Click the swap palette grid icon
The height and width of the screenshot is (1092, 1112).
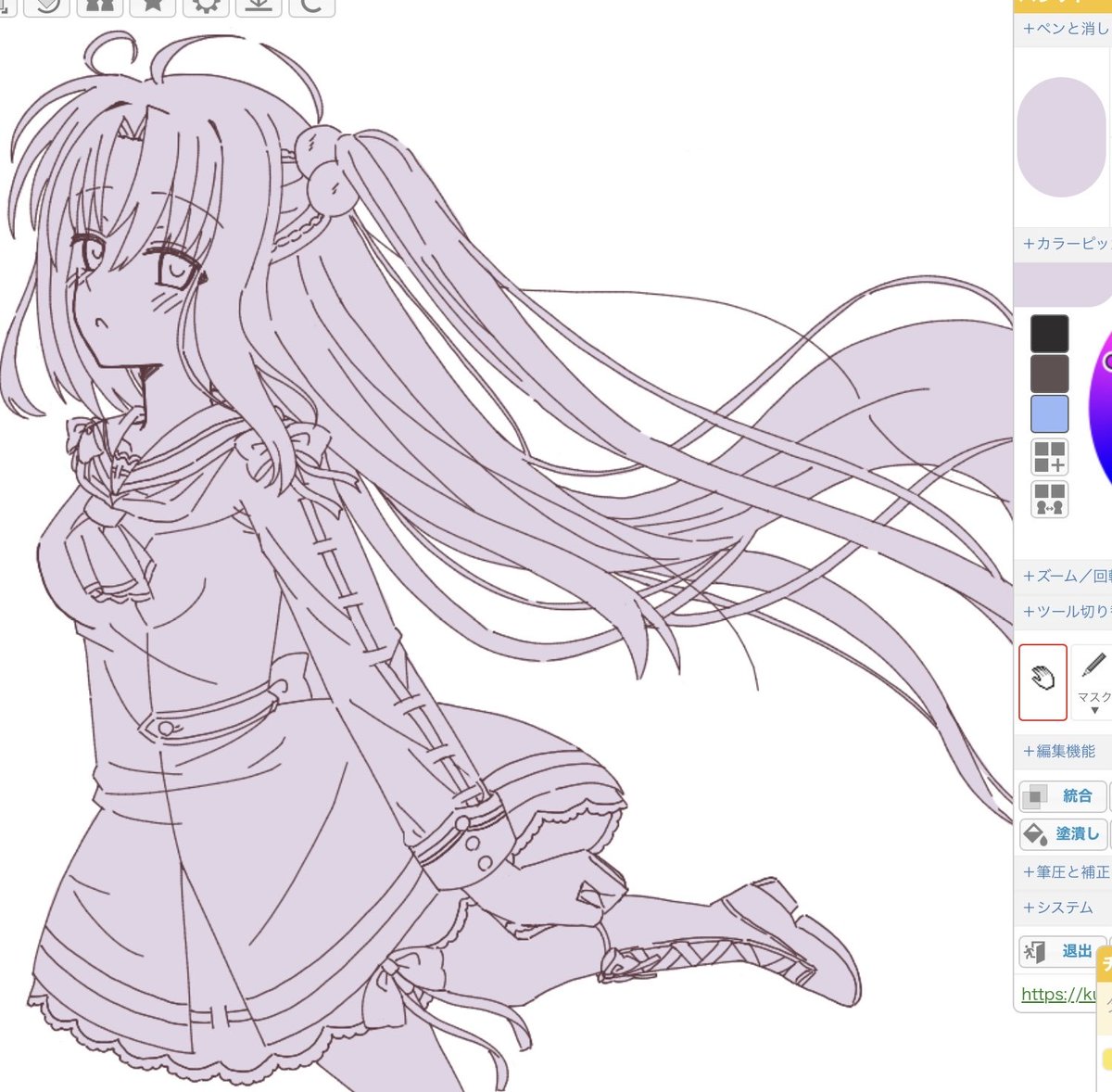[1050, 499]
